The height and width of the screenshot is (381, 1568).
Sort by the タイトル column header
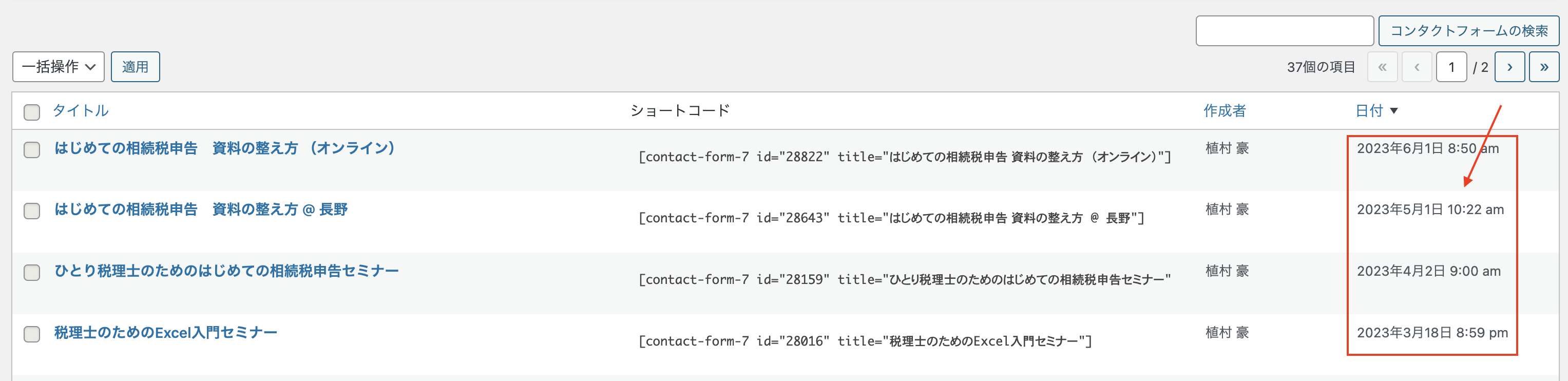coord(80,111)
